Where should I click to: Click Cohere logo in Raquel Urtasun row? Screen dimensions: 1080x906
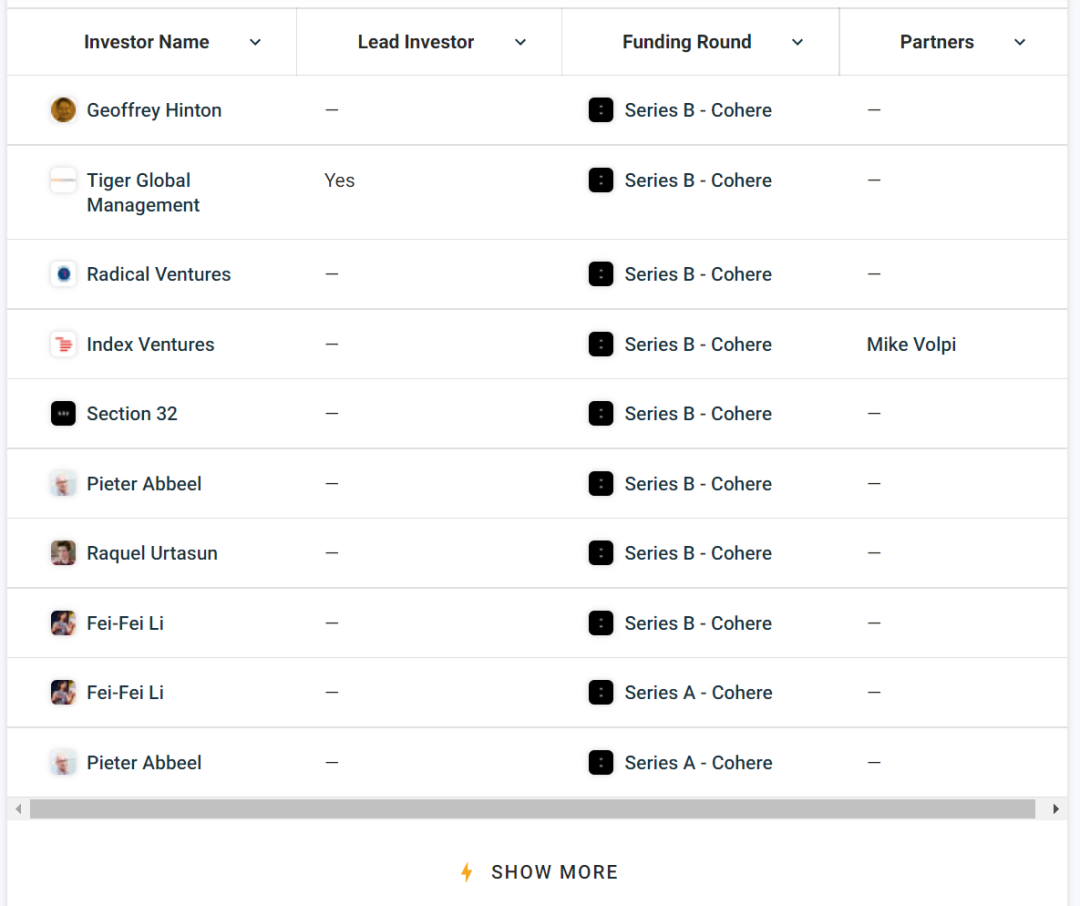(601, 553)
